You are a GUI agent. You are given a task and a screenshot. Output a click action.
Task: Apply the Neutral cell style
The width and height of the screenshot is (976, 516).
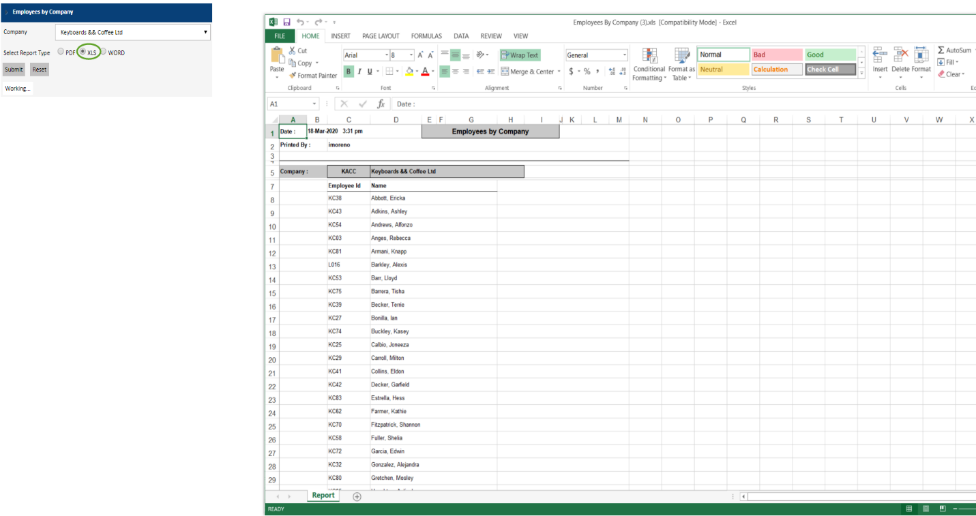coord(723,70)
